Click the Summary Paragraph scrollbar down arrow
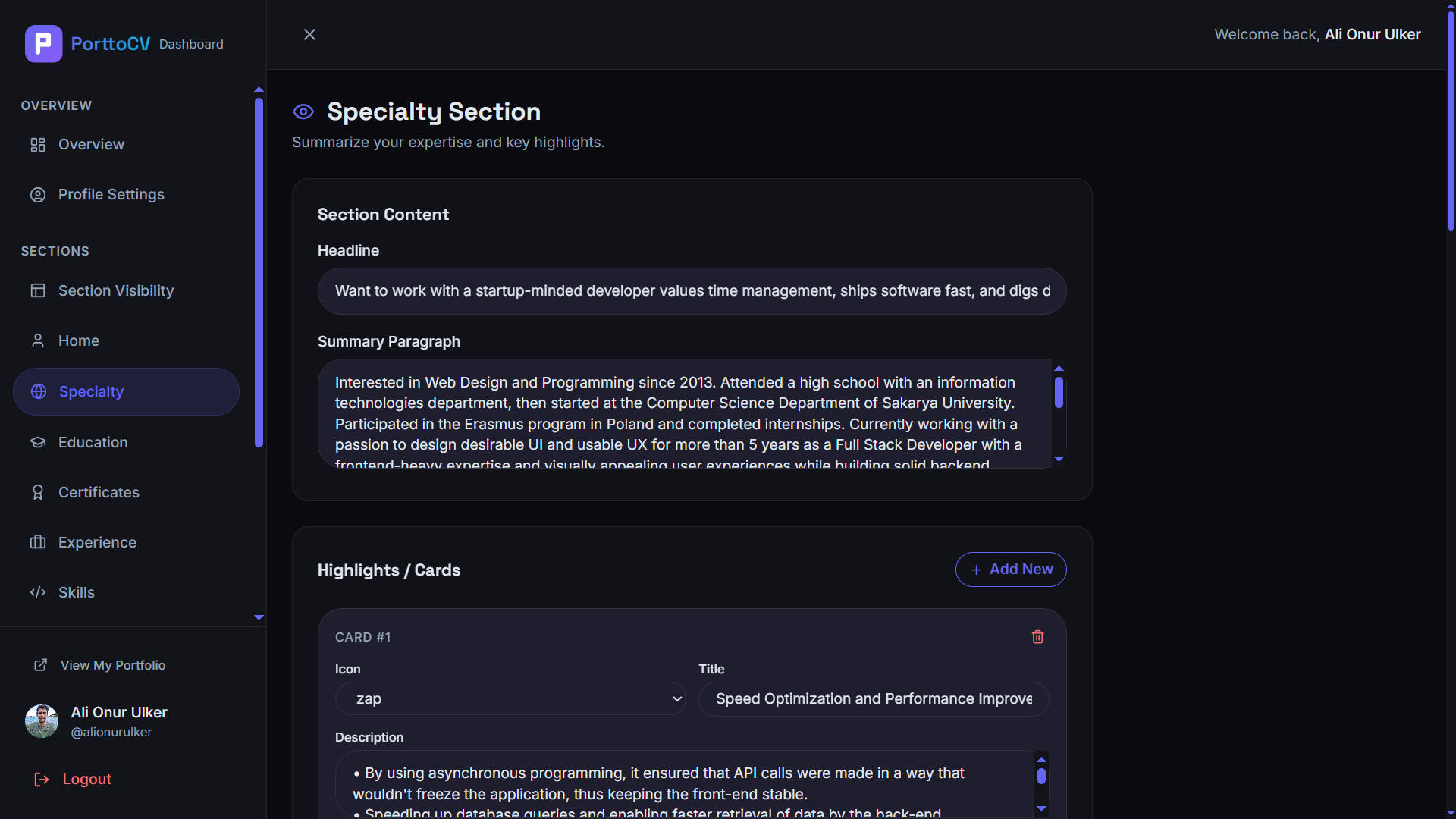The width and height of the screenshot is (1456, 819). pyautogui.click(x=1059, y=459)
